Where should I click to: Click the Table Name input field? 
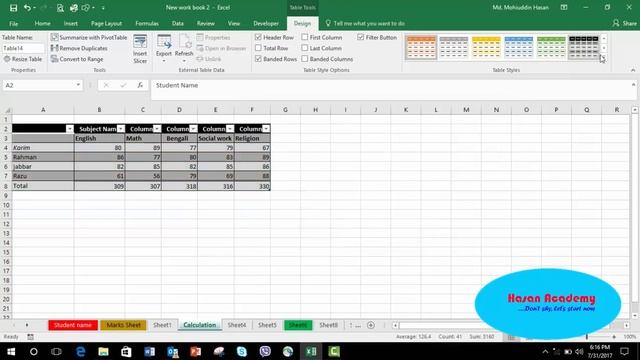point(23,48)
